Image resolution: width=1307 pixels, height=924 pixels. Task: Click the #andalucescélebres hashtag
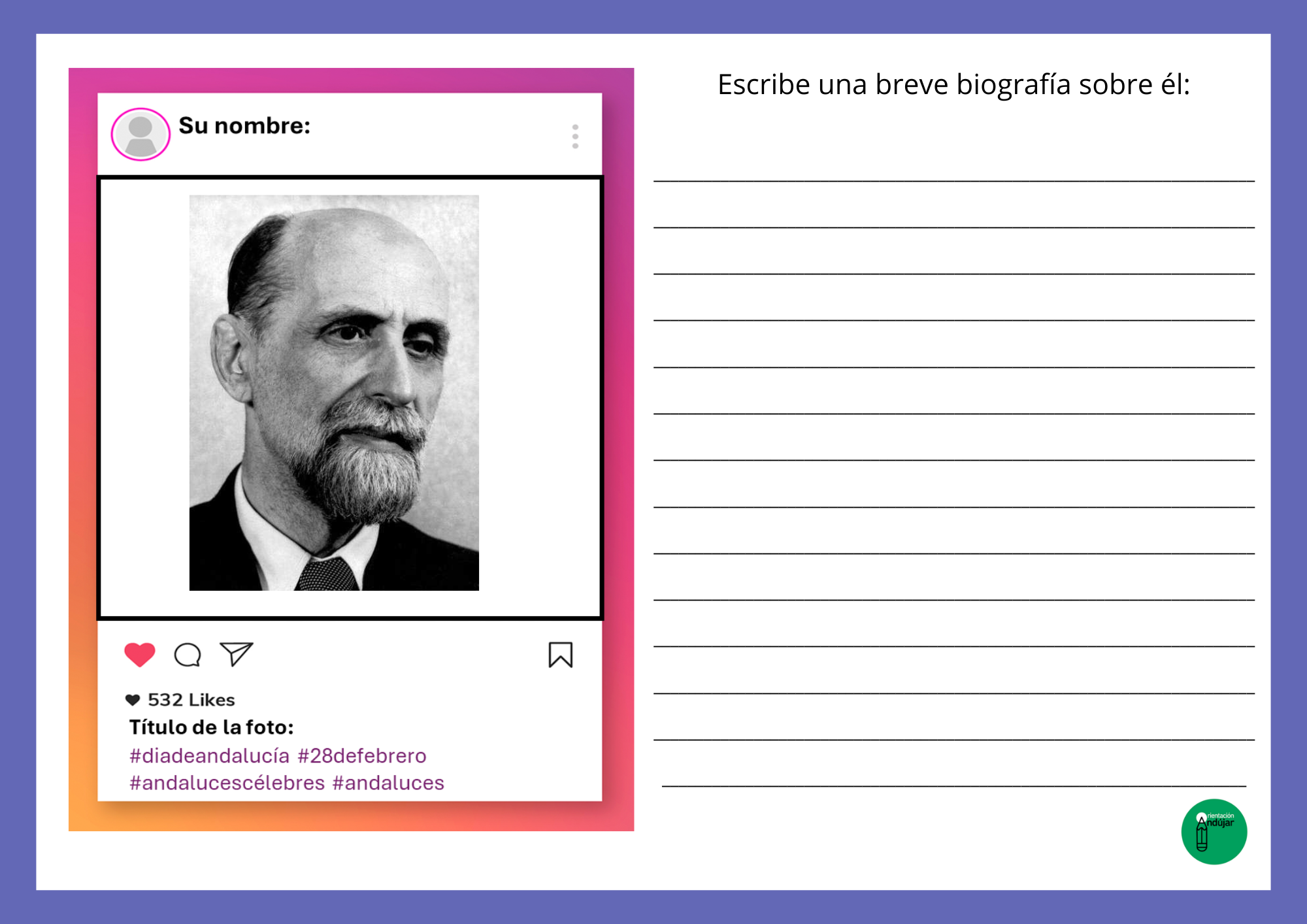pos(227,783)
